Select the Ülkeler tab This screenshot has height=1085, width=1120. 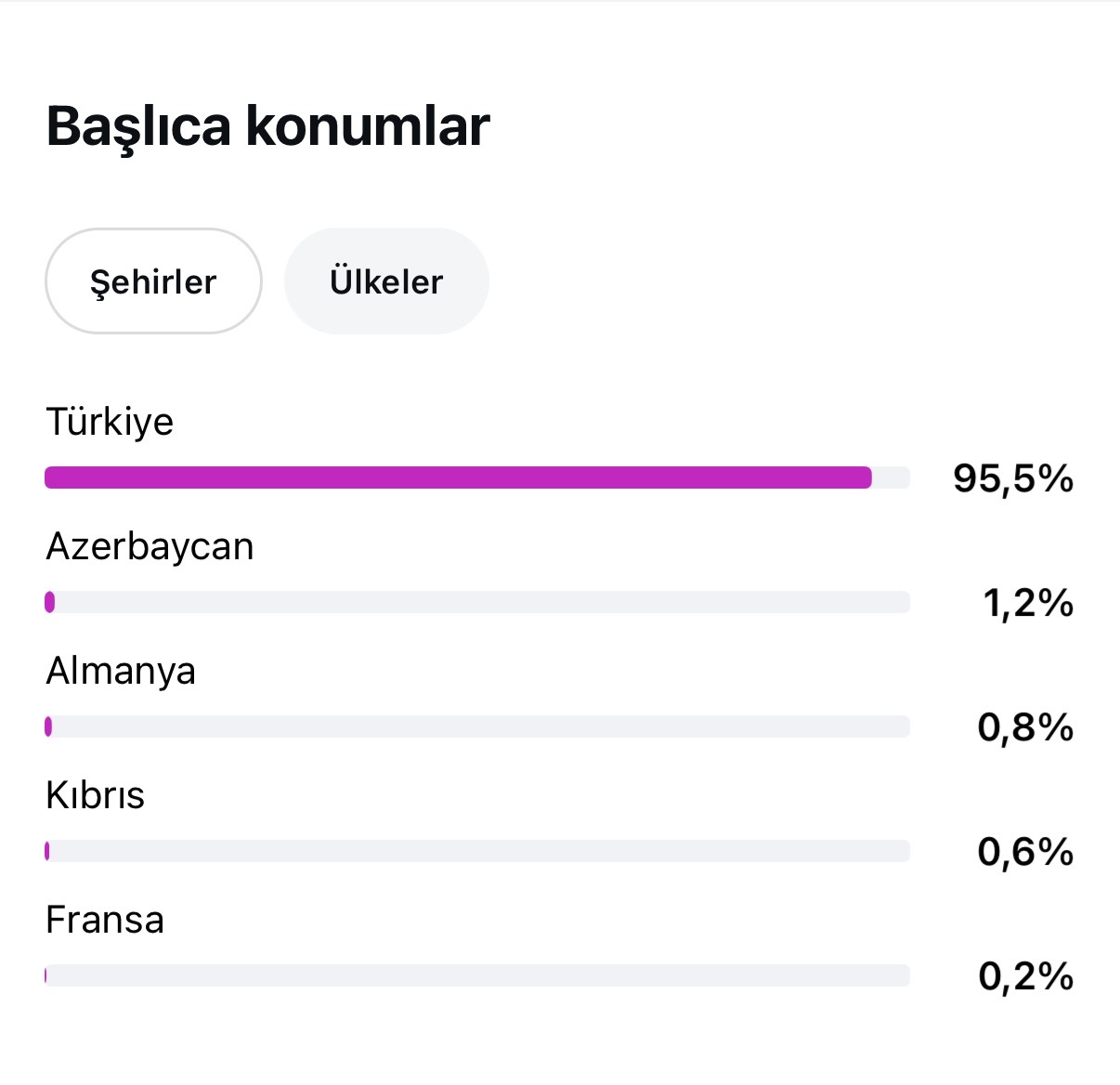click(x=386, y=281)
